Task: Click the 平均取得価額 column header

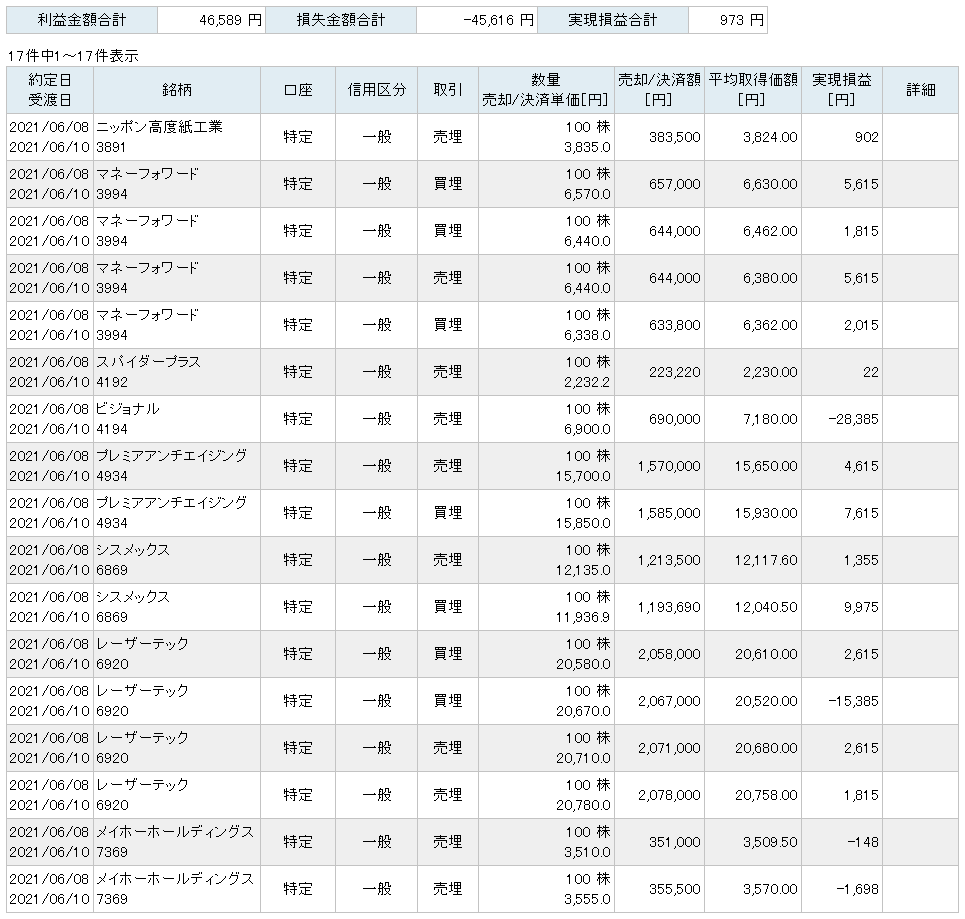Action: point(753,90)
